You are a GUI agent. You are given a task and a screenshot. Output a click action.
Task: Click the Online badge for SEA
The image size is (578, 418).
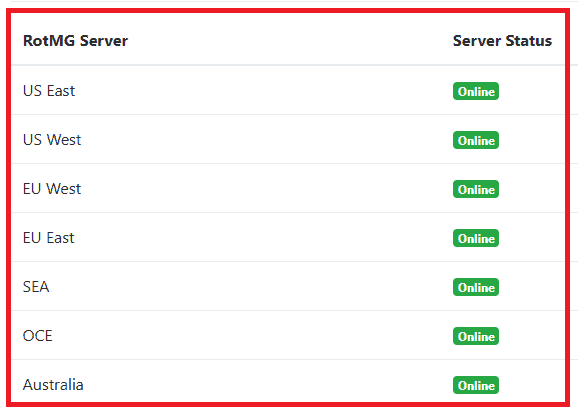pos(476,287)
